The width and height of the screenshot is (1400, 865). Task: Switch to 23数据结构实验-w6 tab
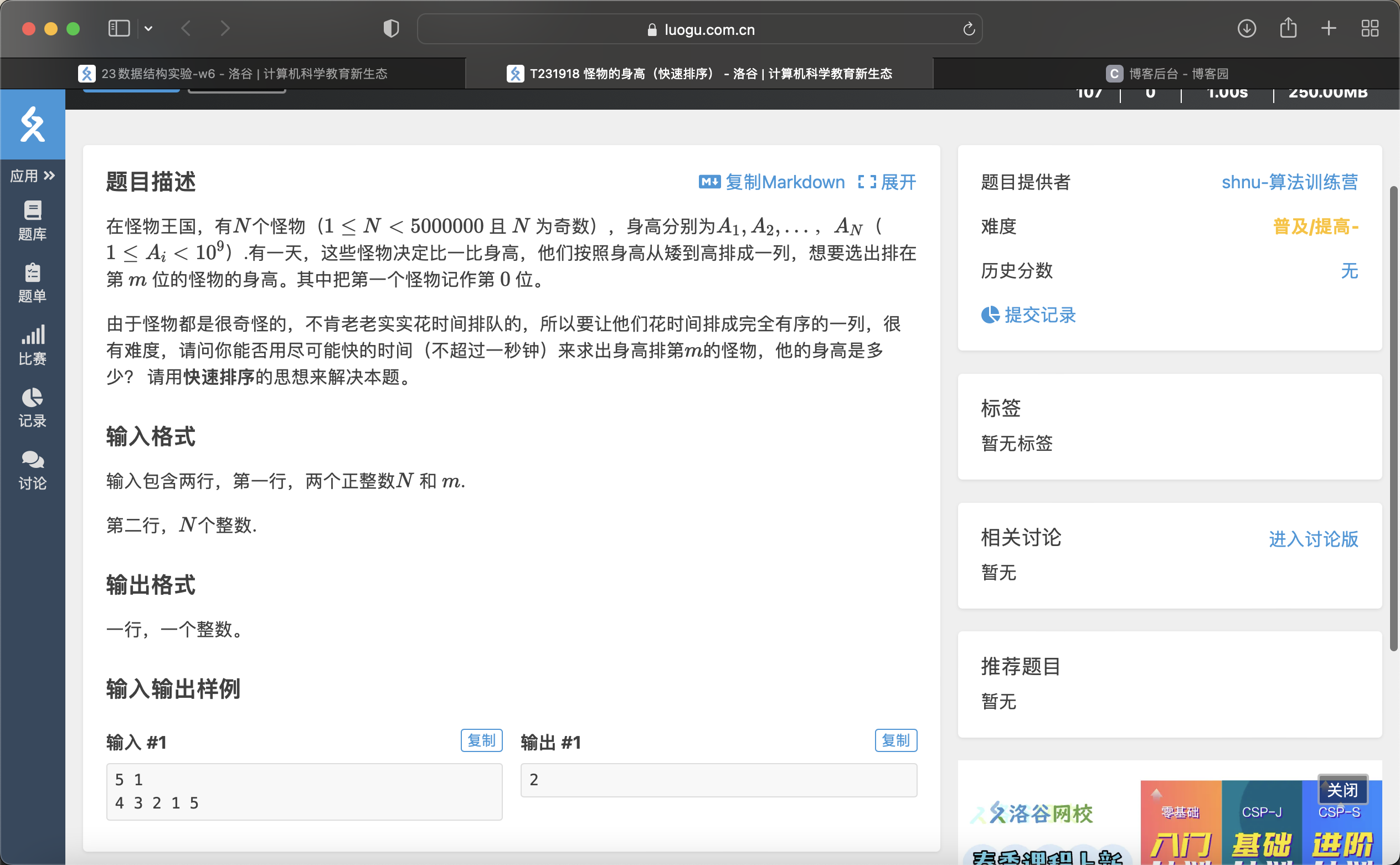click(x=233, y=74)
